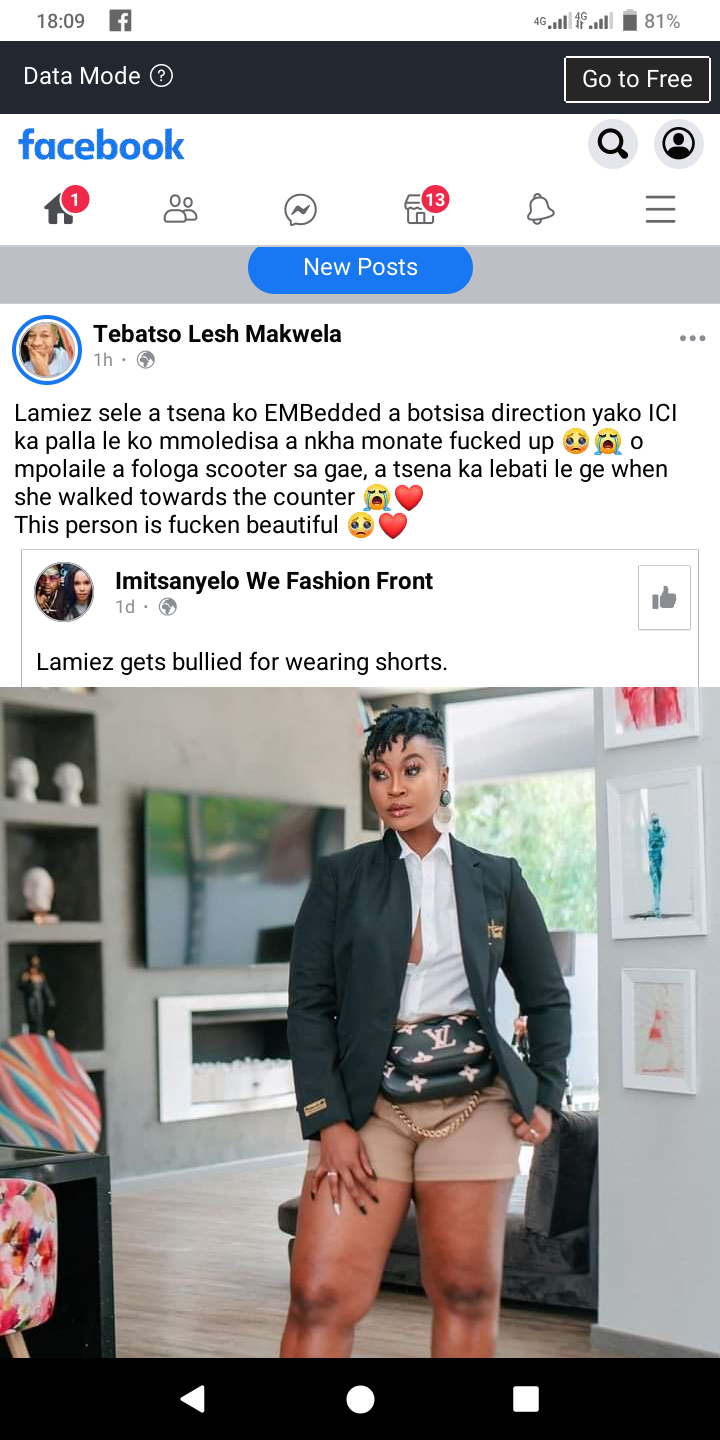
Task: Click the Go to Free button
Action: pyautogui.click(x=637, y=79)
